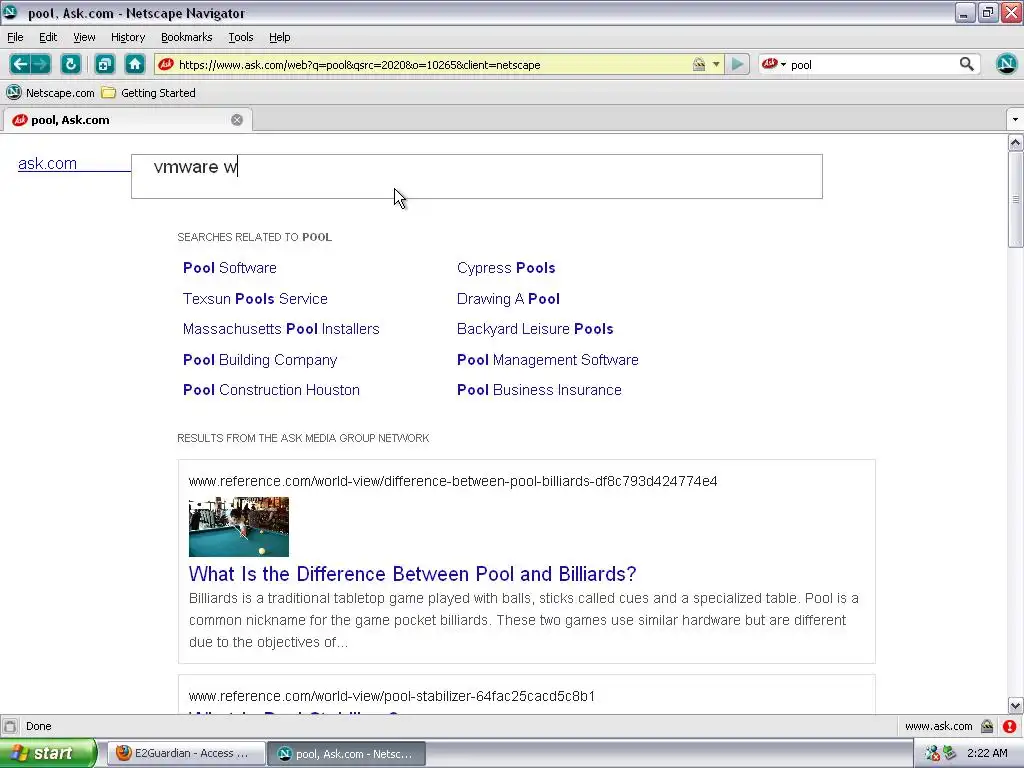Open Cypress Pools link
Screen dimensions: 1024x768
click(x=506, y=268)
